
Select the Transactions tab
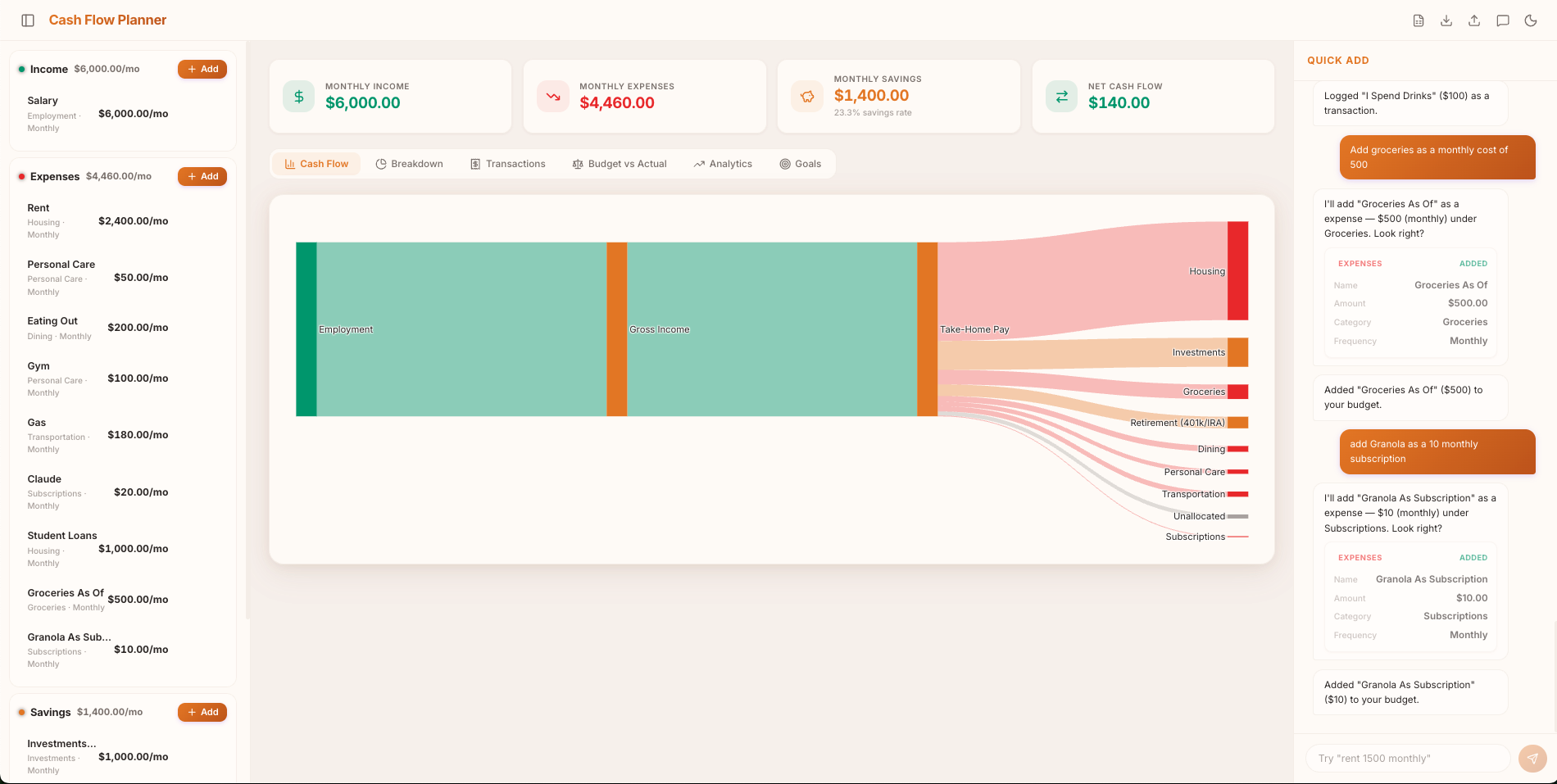pyautogui.click(x=508, y=164)
